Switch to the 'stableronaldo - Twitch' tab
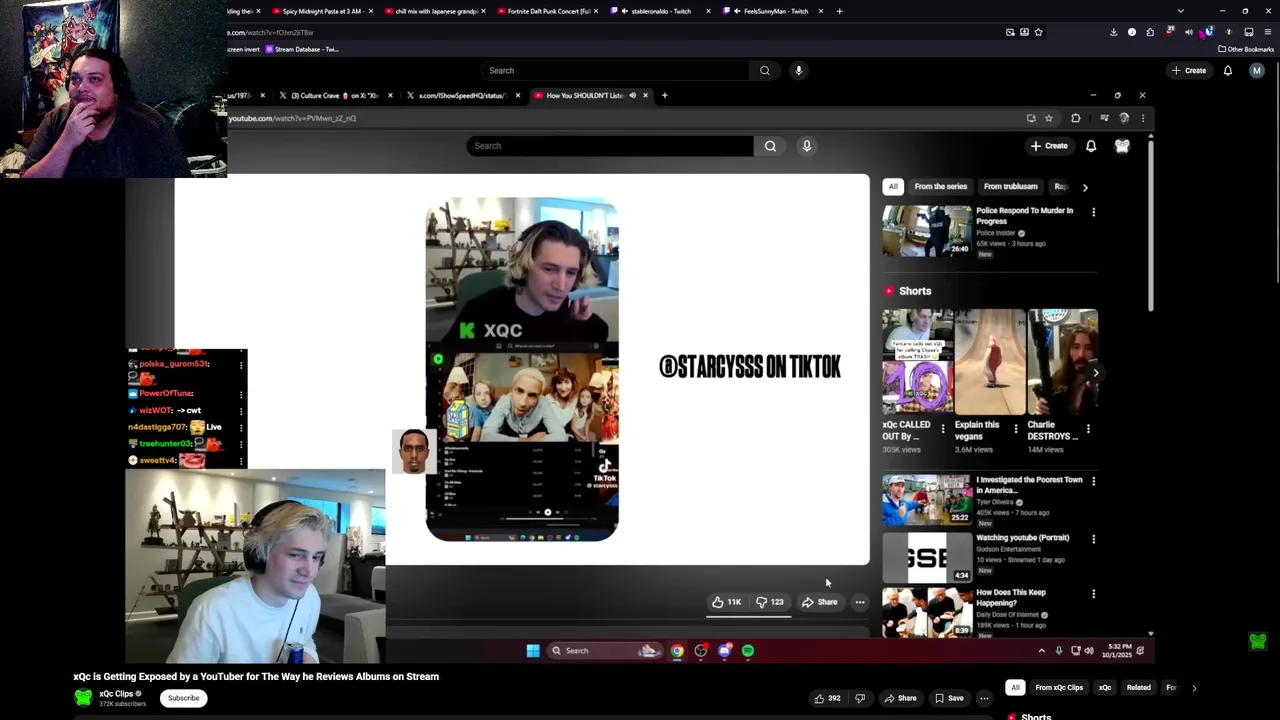Screen dimensions: 1280x720 658,11
